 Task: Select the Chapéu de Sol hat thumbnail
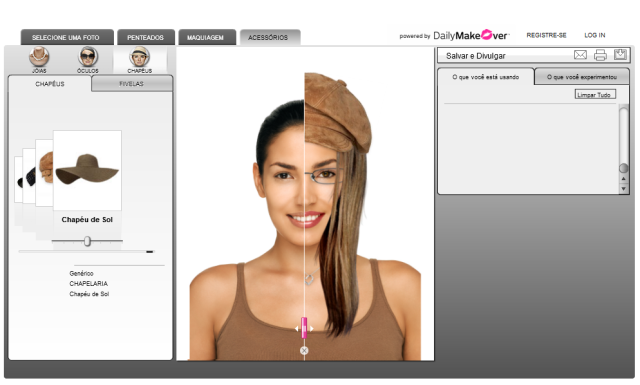[87, 170]
